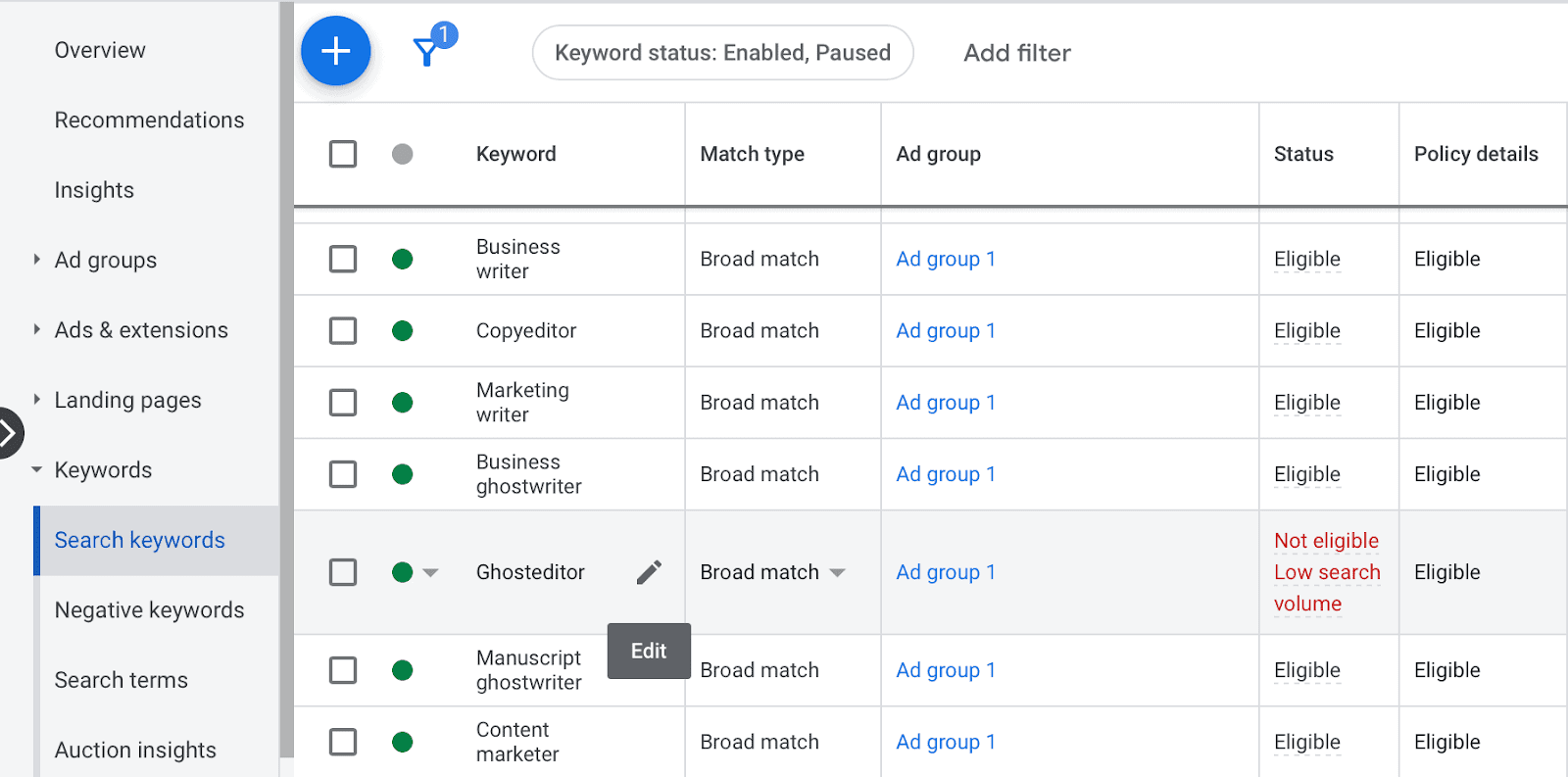Click green status dot for Business writer
Screen dimensions: 1568x777
[402, 260]
